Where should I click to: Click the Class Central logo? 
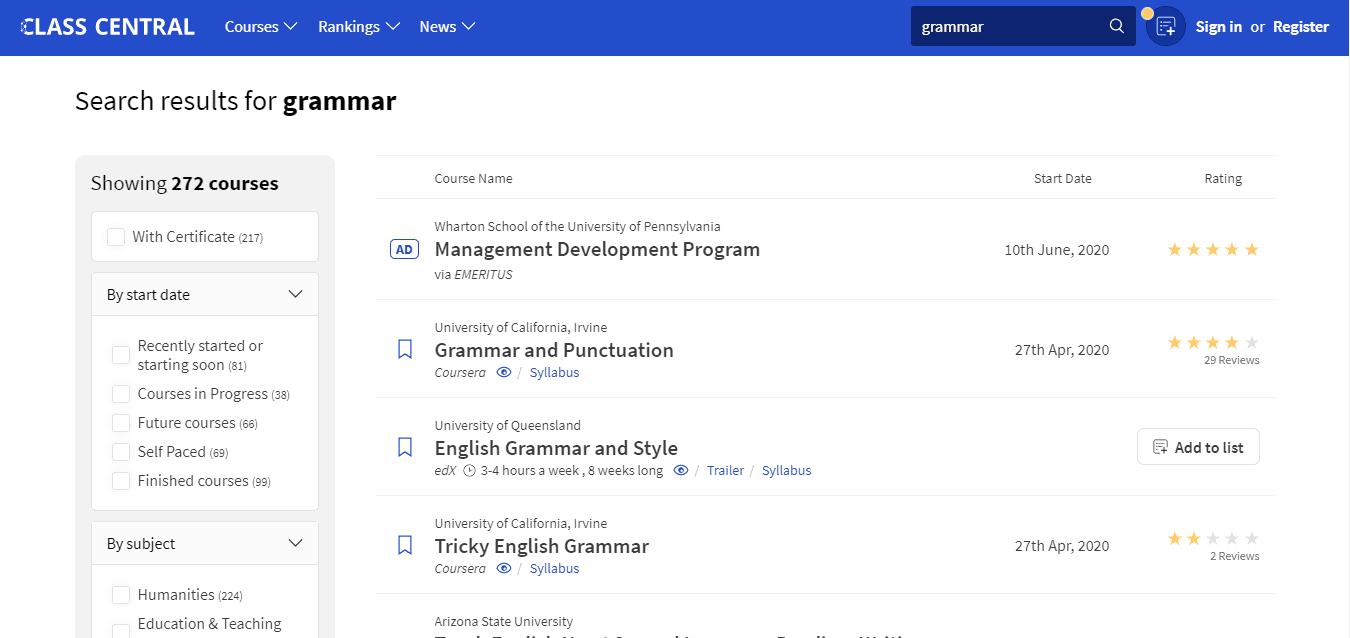pos(108,27)
